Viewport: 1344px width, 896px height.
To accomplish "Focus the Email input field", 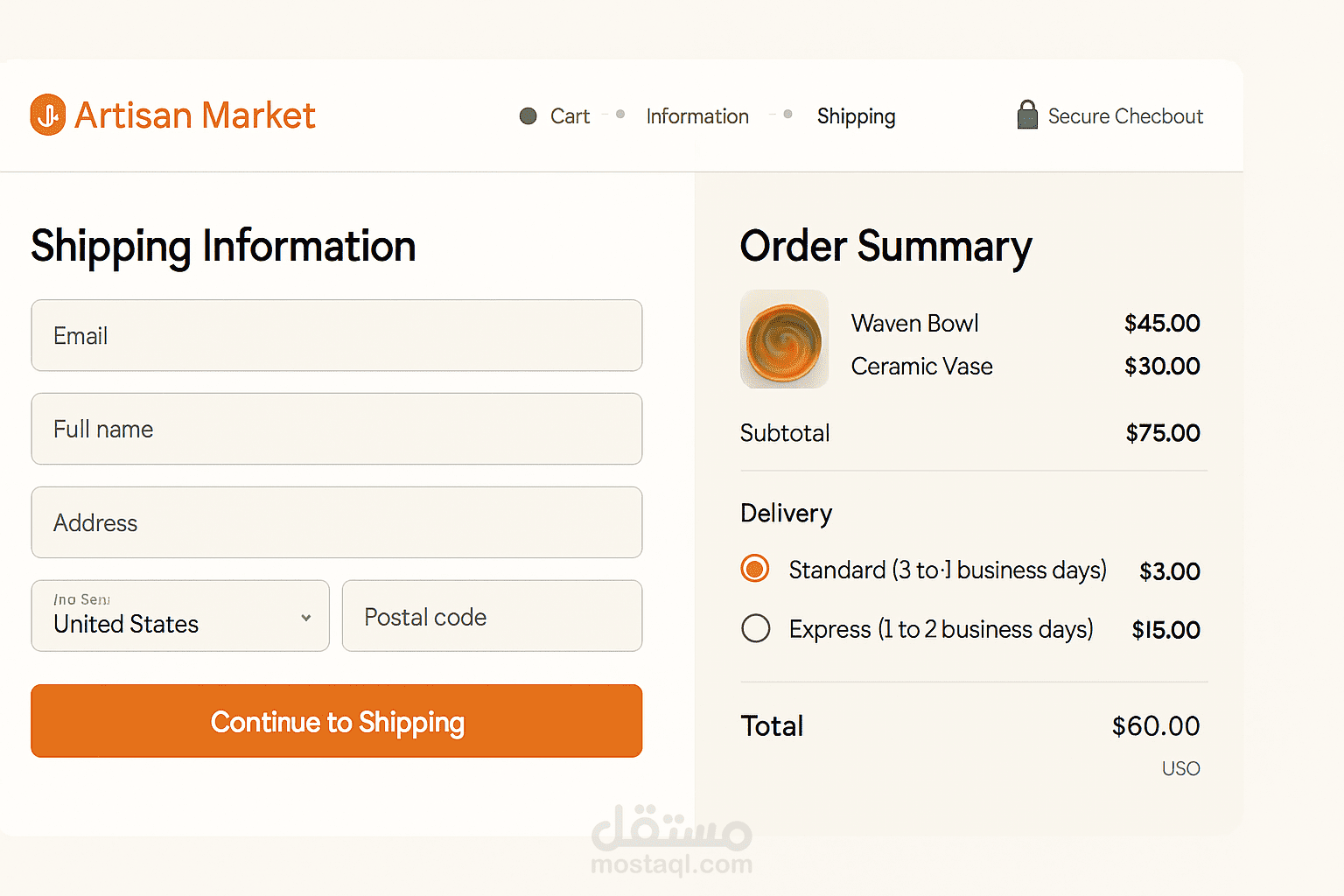I will (x=337, y=336).
